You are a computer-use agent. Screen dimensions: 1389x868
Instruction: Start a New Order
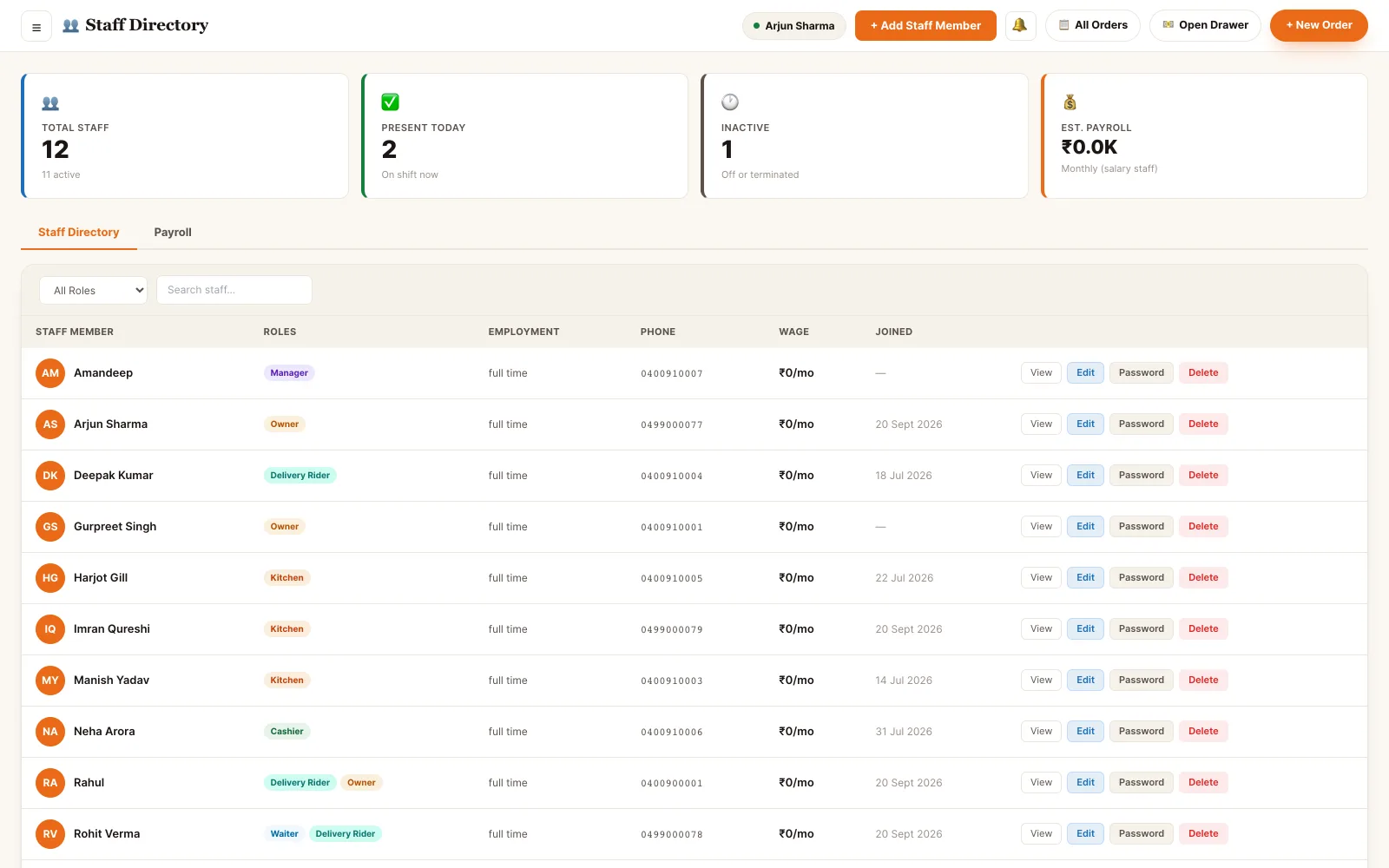tap(1319, 25)
